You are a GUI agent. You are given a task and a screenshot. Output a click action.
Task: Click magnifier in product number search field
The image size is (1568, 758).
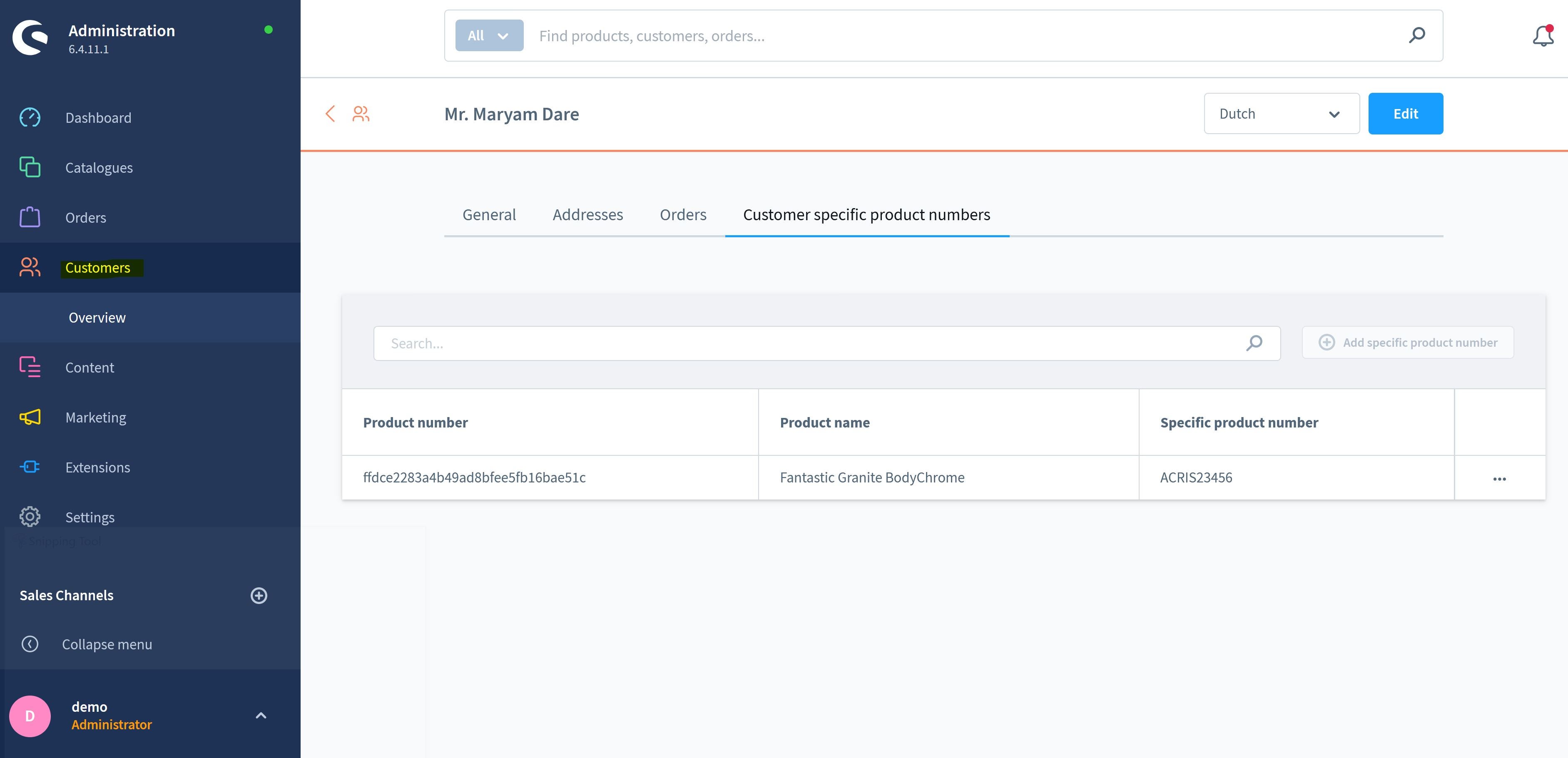click(1254, 343)
